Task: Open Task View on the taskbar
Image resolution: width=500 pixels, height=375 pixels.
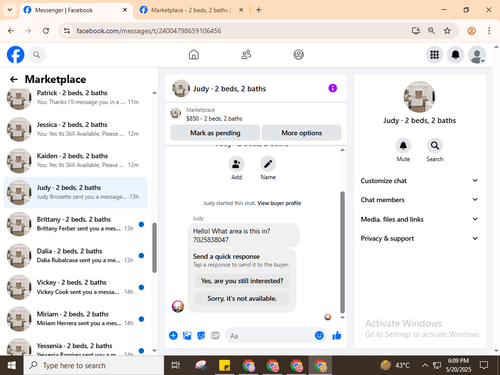Action: [x=176, y=365]
